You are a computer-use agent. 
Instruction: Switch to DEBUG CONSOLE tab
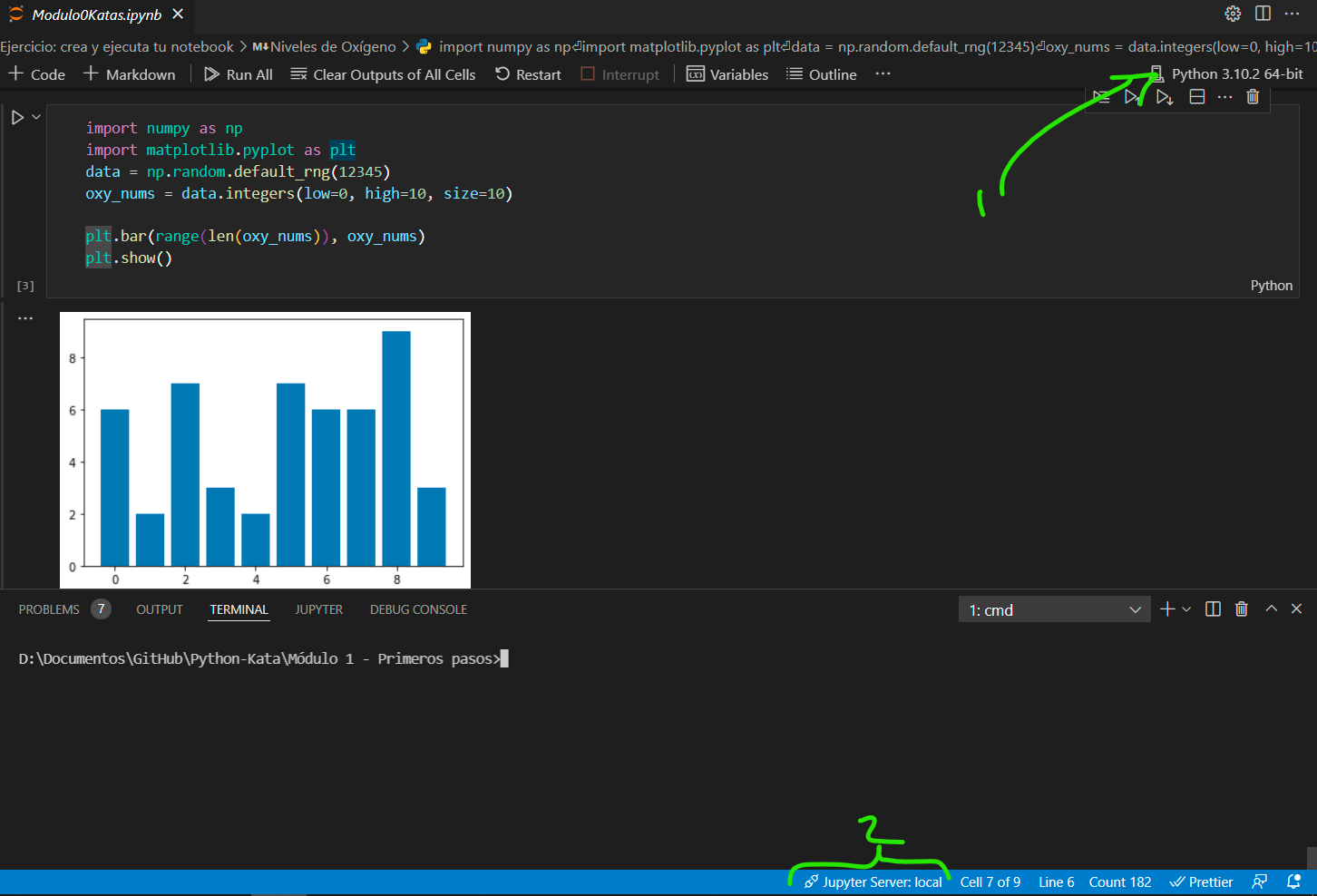[418, 609]
